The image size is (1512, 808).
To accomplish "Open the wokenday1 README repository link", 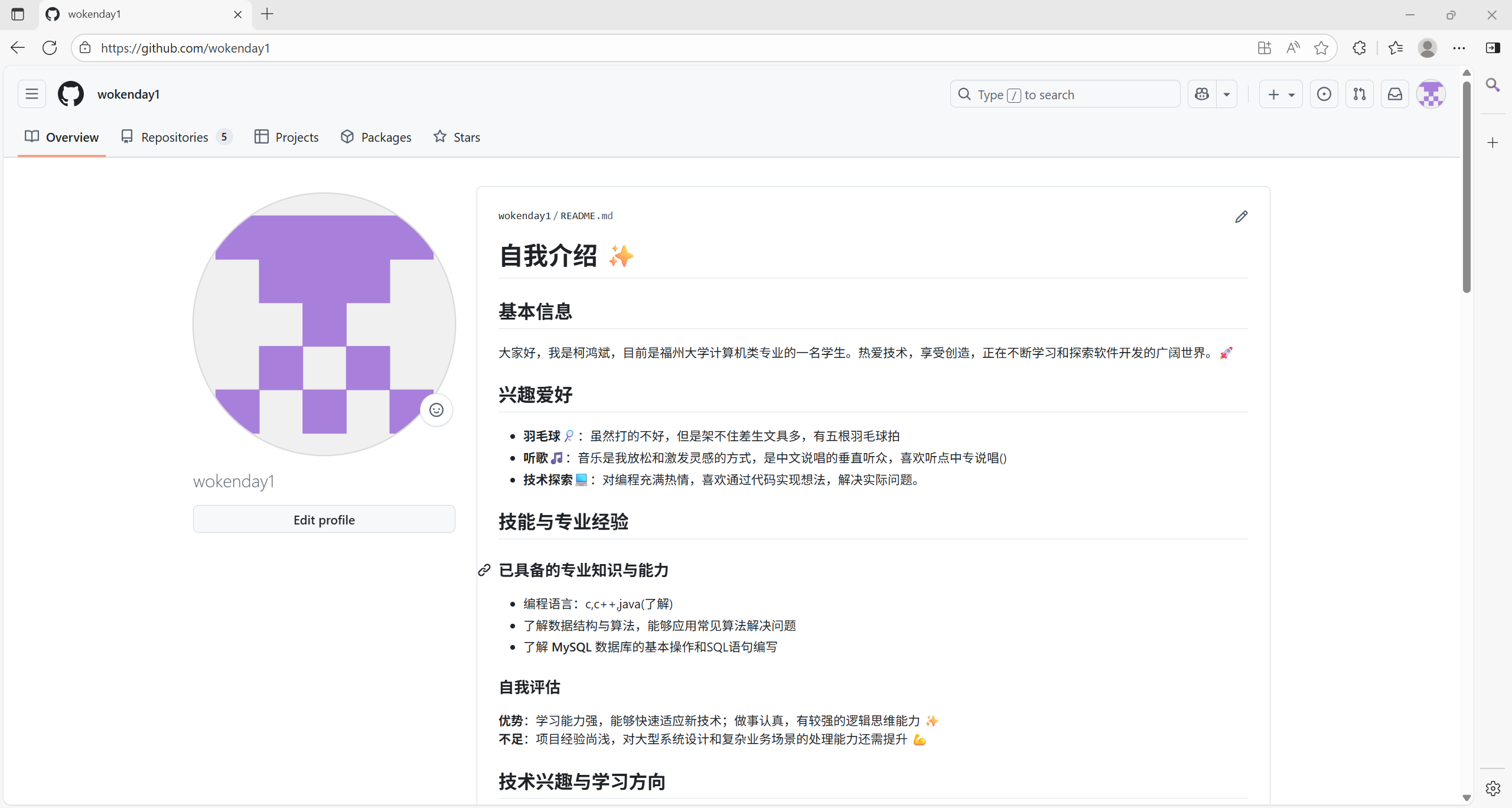I will coord(524,216).
